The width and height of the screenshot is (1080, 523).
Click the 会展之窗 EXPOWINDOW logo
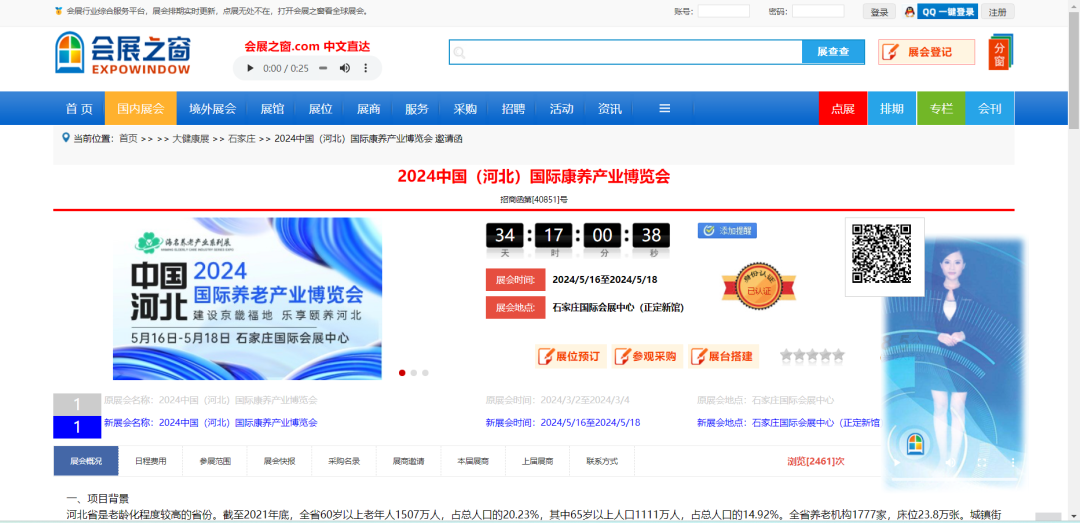coord(122,53)
